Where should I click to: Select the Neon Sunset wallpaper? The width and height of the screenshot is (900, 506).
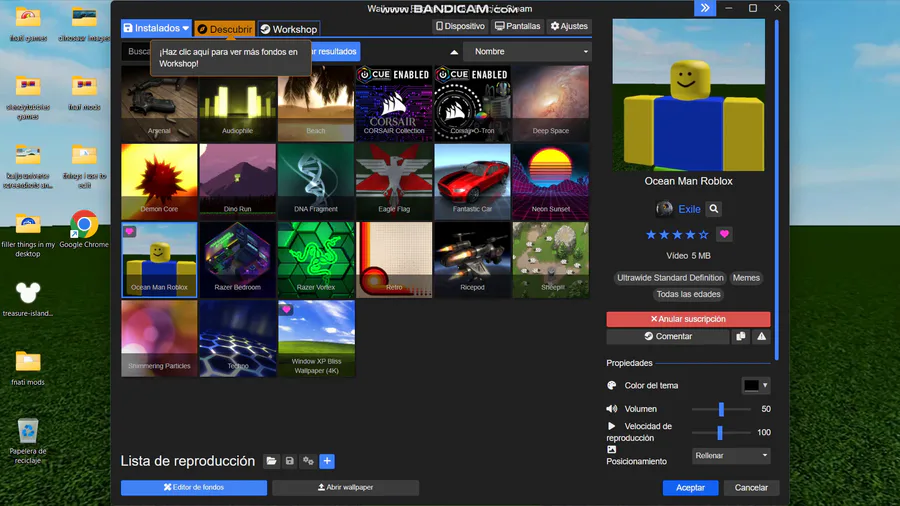[x=550, y=181]
